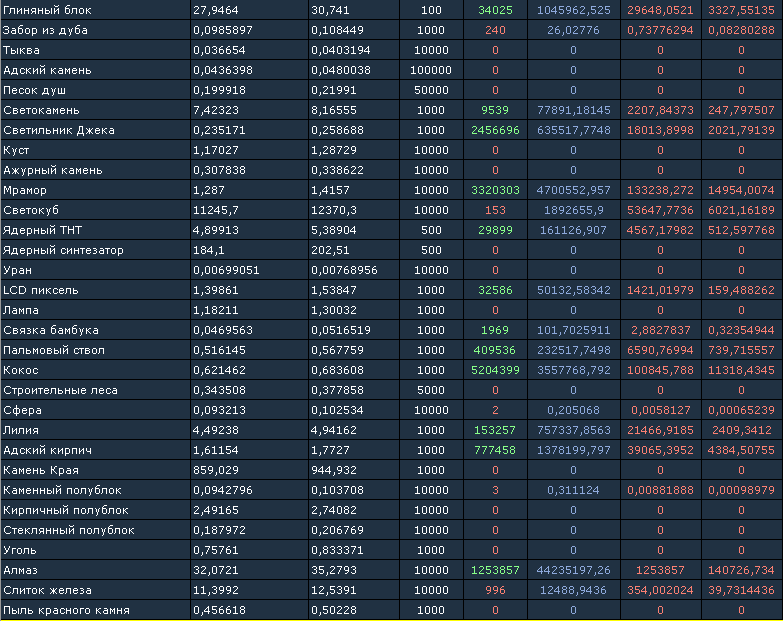Click the 'Светокамень' item name
Screen dimensions: 783x621
coord(41,110)
